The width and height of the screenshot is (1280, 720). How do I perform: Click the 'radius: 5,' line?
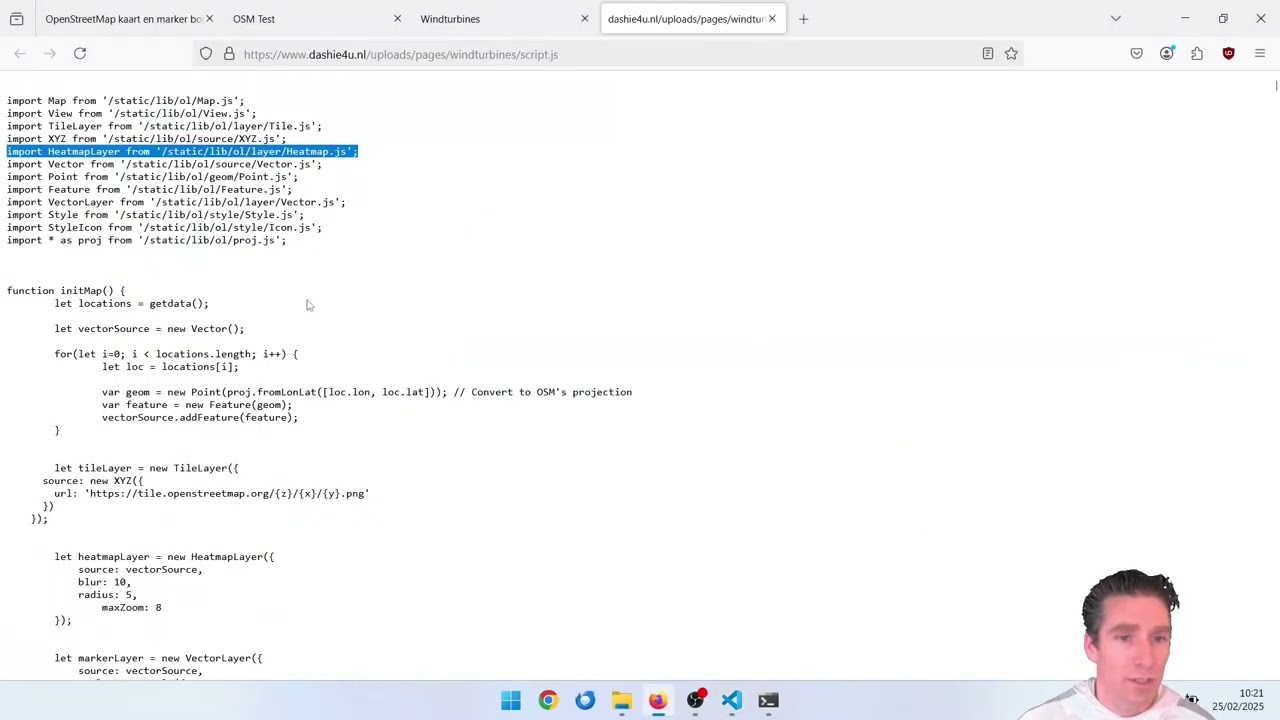(x=107, y=595)
